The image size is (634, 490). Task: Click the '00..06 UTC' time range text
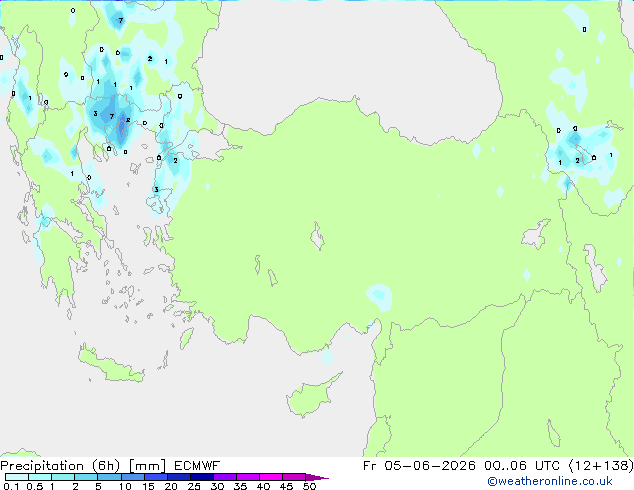pos(522,466)
